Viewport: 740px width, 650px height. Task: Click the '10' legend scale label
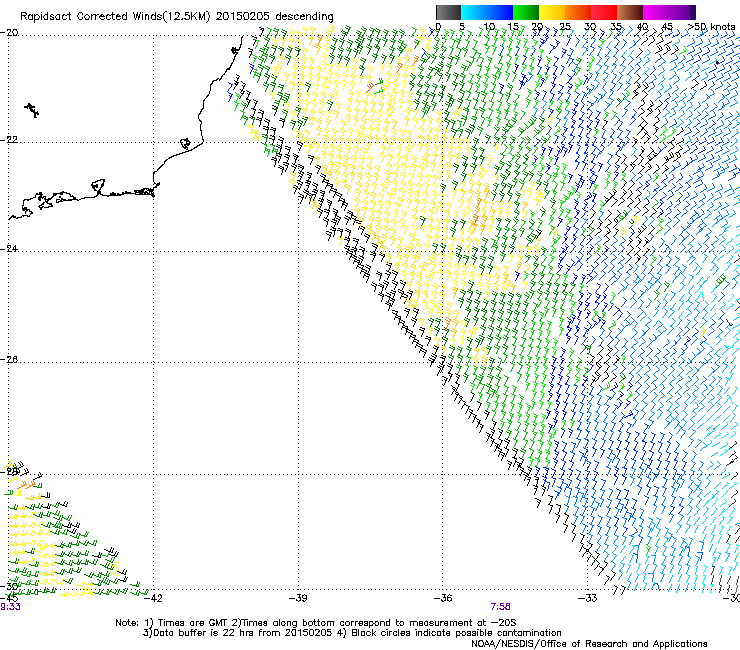tap(489, 26)
